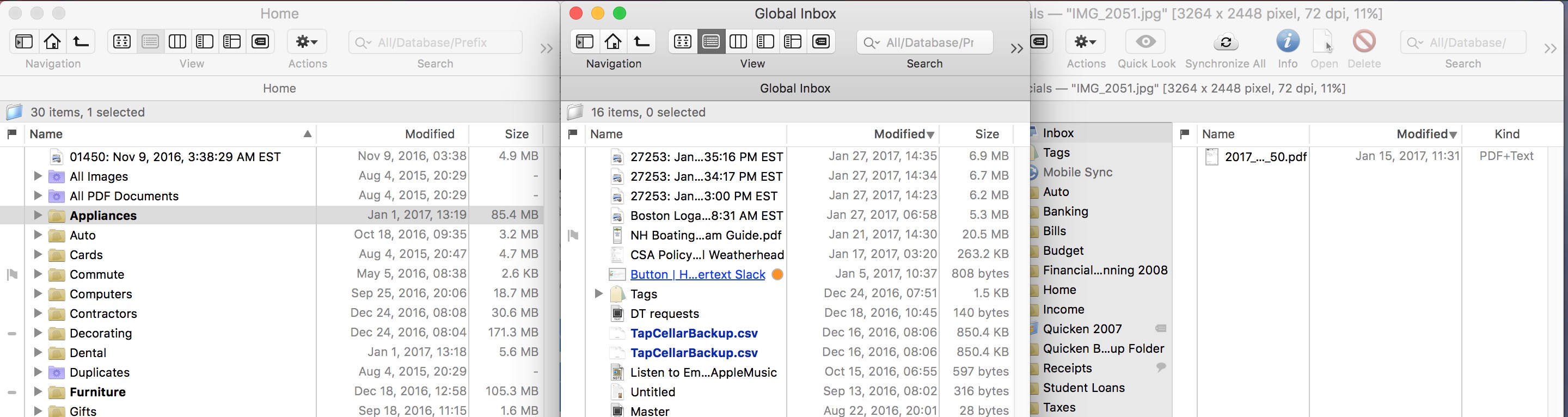Switch Global Inbox to icon grid view
Screen dimensions: 1568x417
click(682, 41)
